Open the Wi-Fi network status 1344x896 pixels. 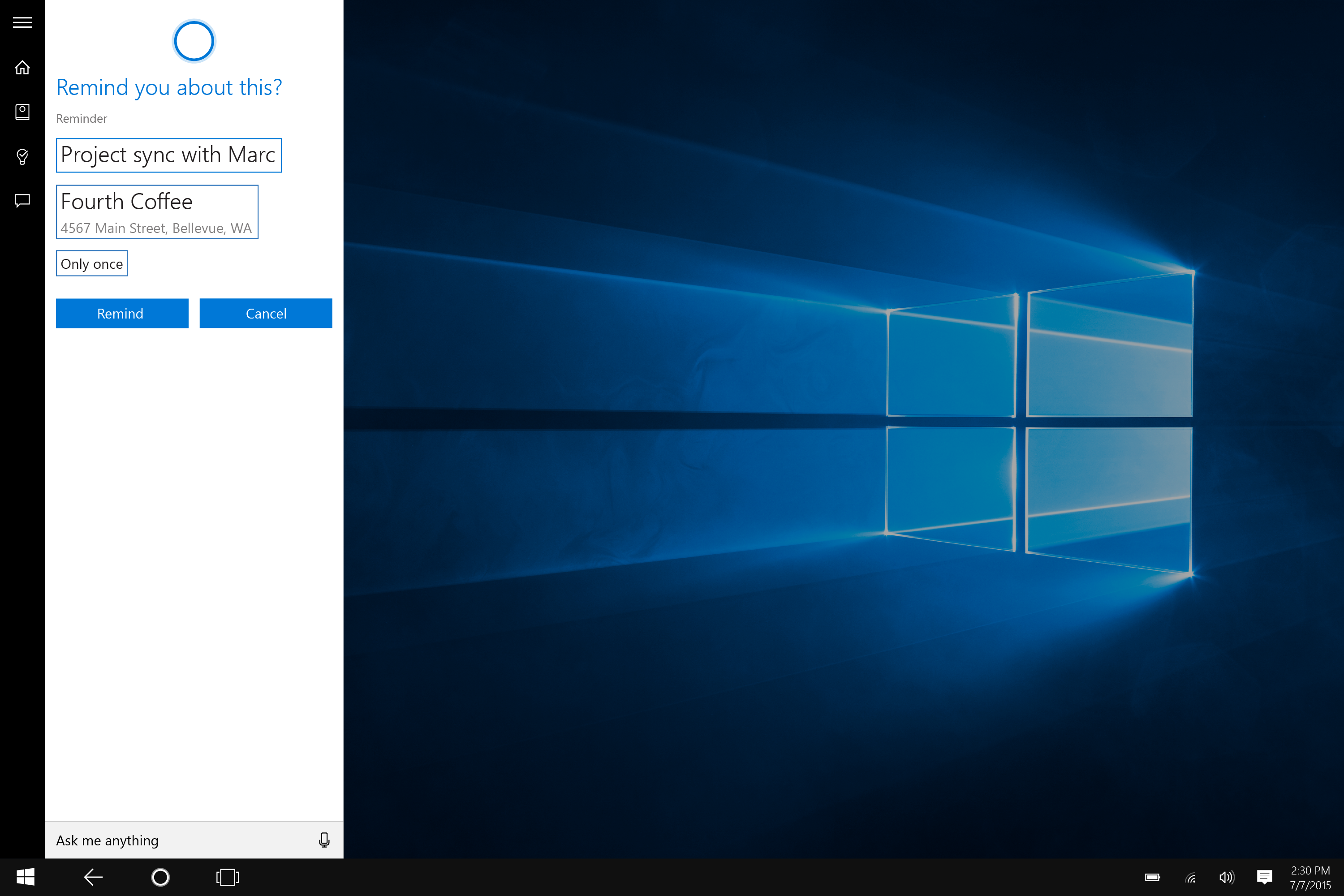click(x=1190, y=877)
